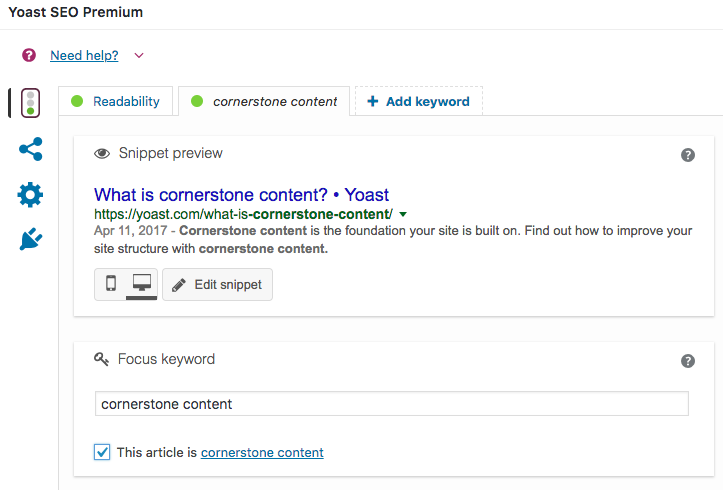
Task: Uncheck the cornerstone content article checkbox
Action: tap(102, 452)
